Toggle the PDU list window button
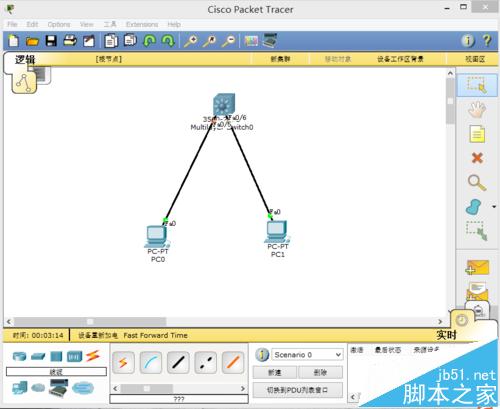 tap(297, 390)
